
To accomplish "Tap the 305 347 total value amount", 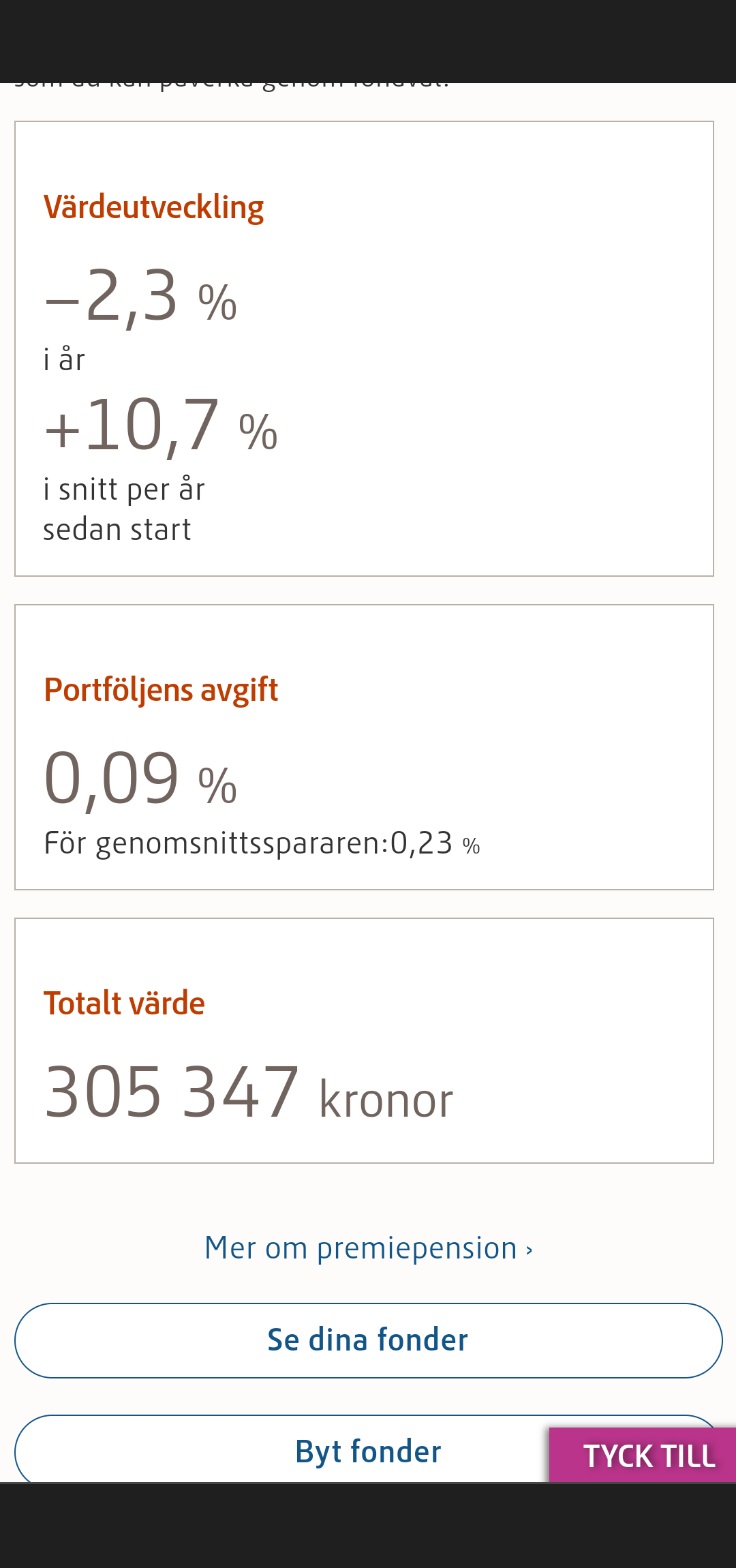I will [x=171, y=1092].
